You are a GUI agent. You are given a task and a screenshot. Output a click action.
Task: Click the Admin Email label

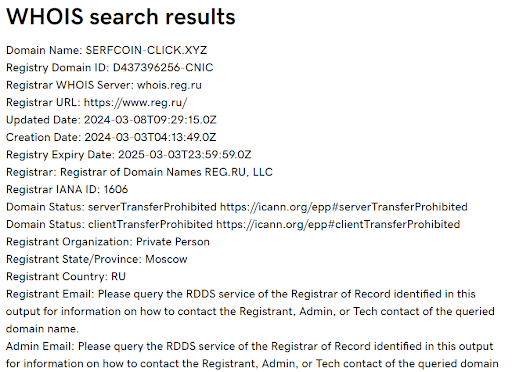click(x=40, y=346)
